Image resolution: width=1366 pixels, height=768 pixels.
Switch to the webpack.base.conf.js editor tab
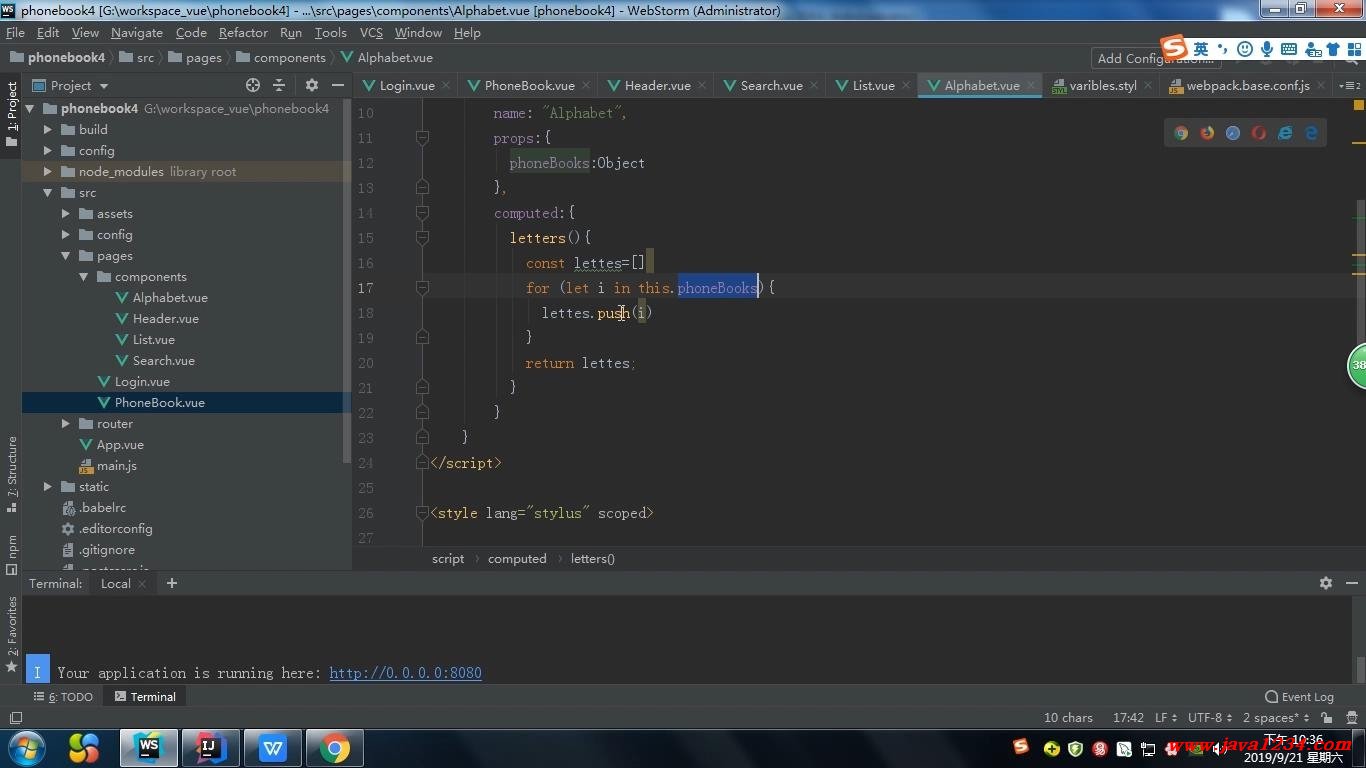[x=1247, y=85]
